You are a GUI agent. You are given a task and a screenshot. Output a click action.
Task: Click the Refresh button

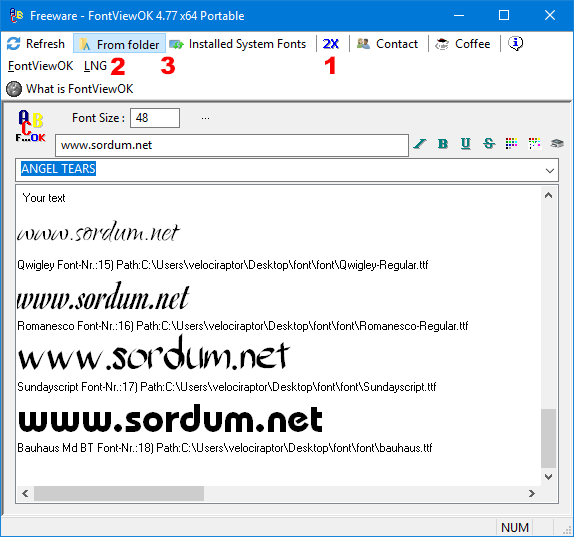tap(36, 44)
